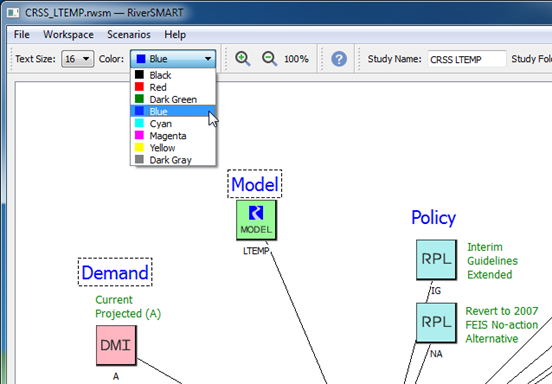Open the Scenarios menu
552x384 pixels.
tap(129, 34)
